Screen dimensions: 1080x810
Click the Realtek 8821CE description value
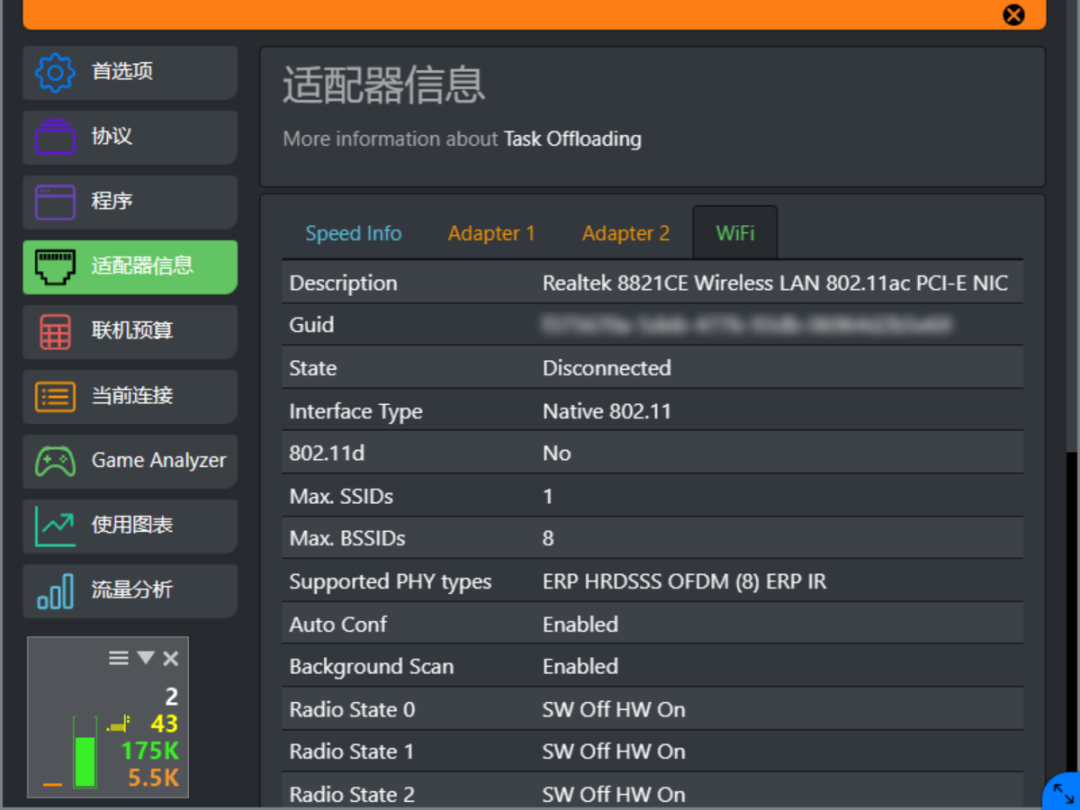[x=775, y=283]
